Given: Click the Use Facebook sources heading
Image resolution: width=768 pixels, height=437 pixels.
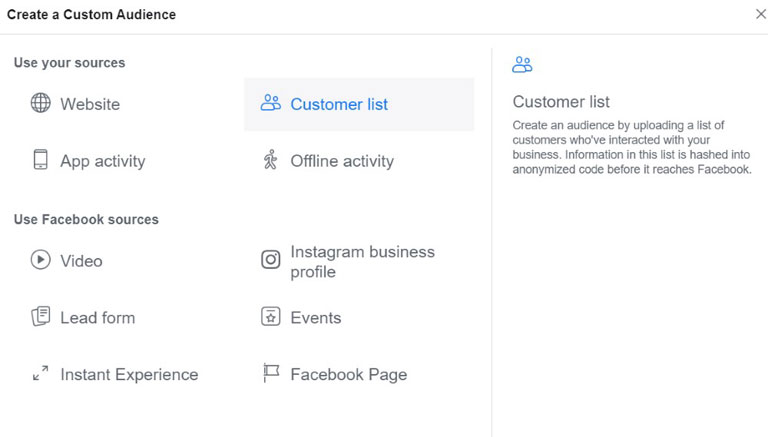Looking at the screenshot, I should click(x=86, y=219).
